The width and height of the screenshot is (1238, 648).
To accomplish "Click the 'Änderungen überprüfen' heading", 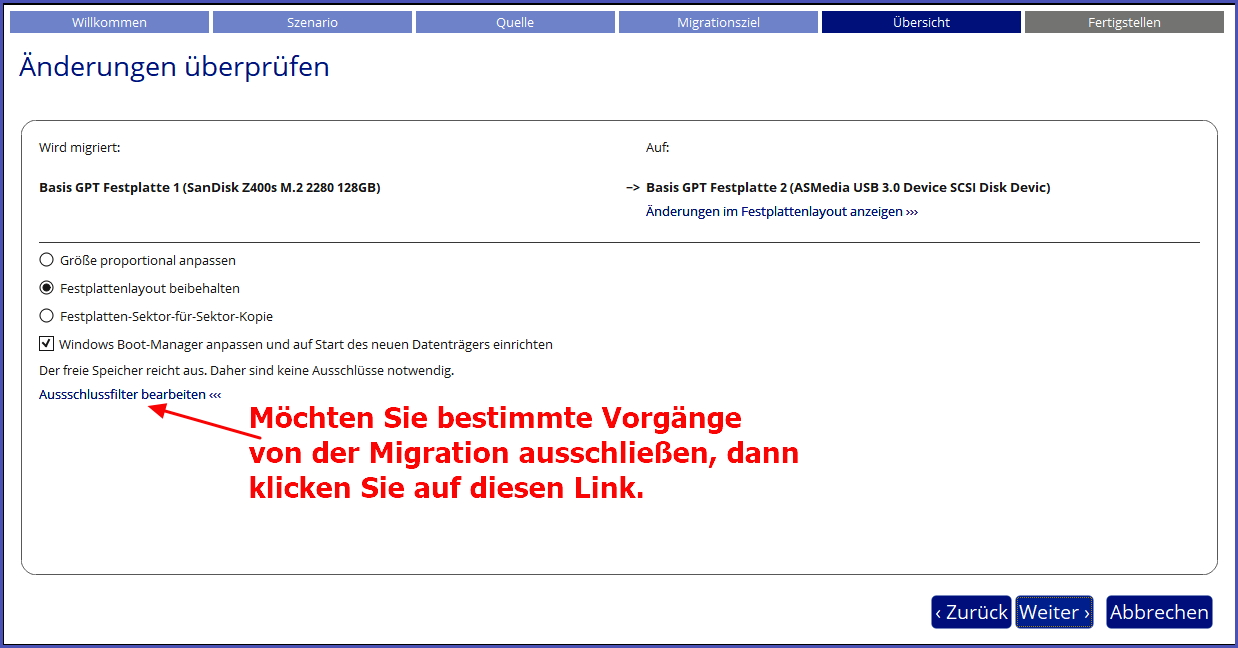I will click(174, 68).
